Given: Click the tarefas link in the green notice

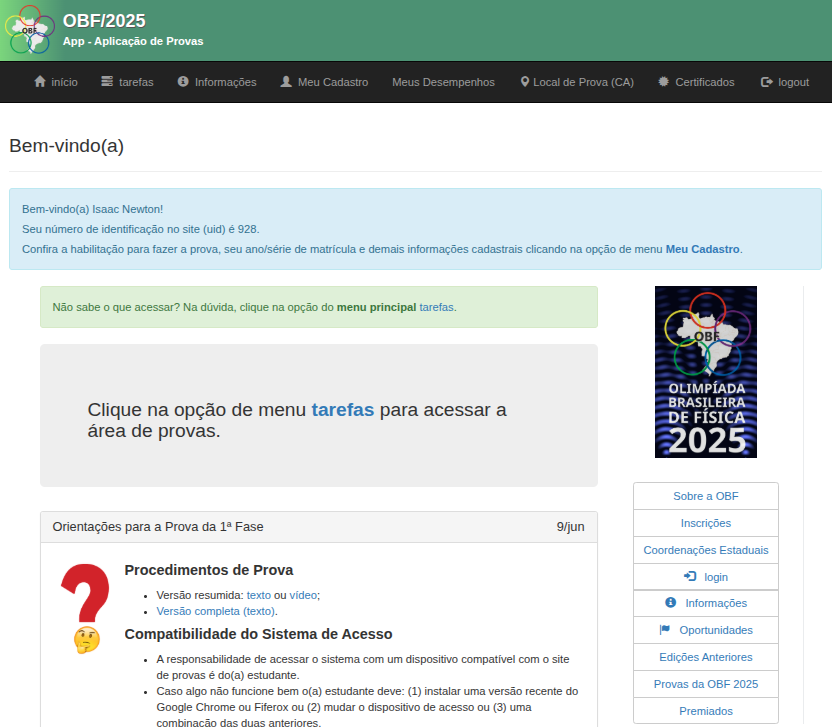Looking at the screenshot, I should (x=436, y=307).
